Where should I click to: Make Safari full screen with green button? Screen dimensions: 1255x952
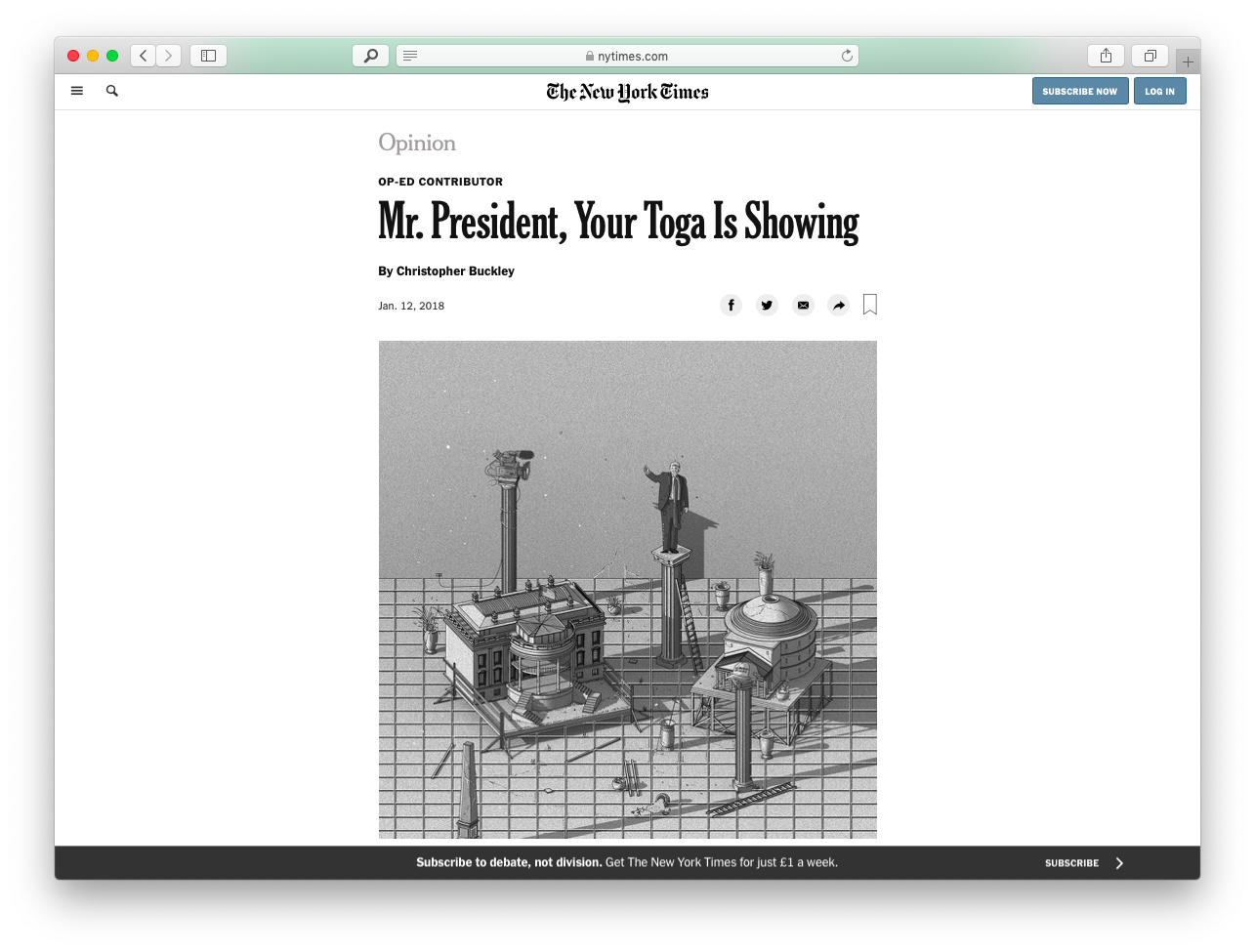(x=112, y=56)
